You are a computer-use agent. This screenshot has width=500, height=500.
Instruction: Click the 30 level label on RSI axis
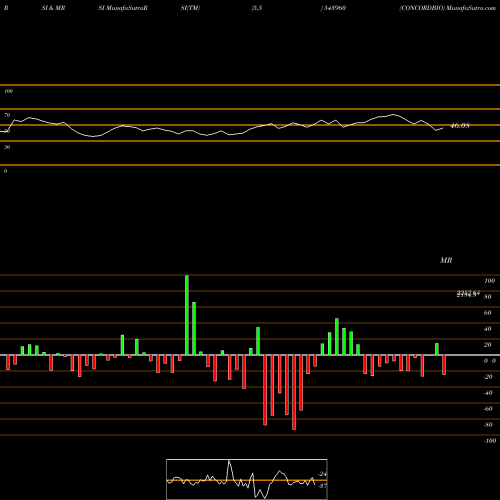coord(7,147)
